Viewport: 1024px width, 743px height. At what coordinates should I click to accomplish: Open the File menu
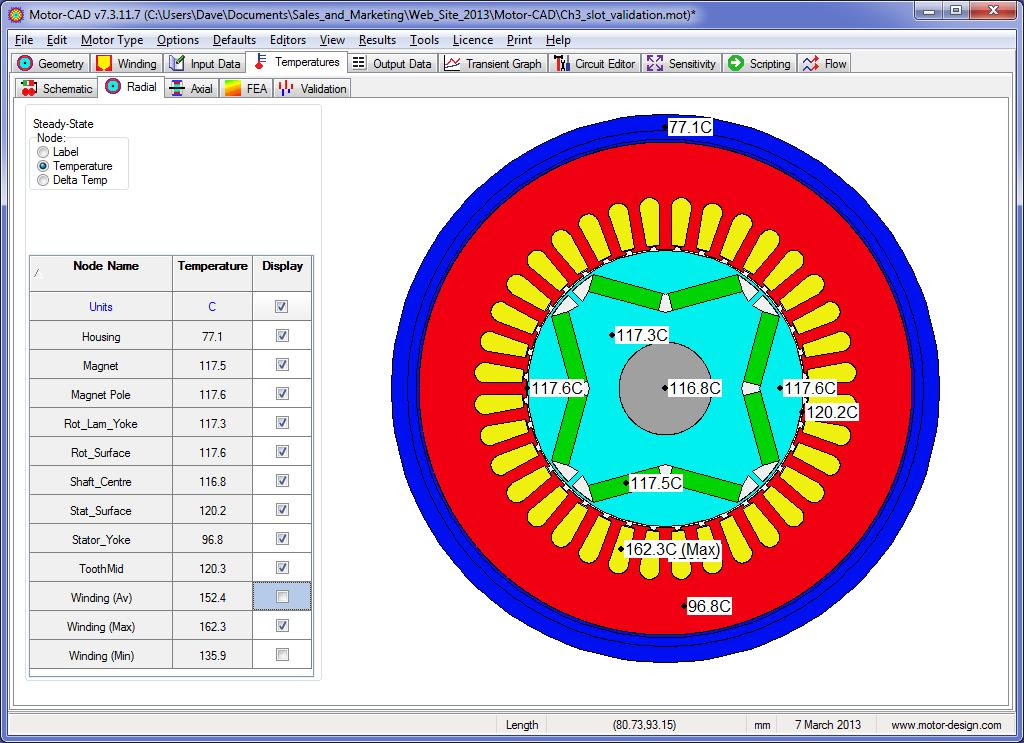[x=24, y=40]
